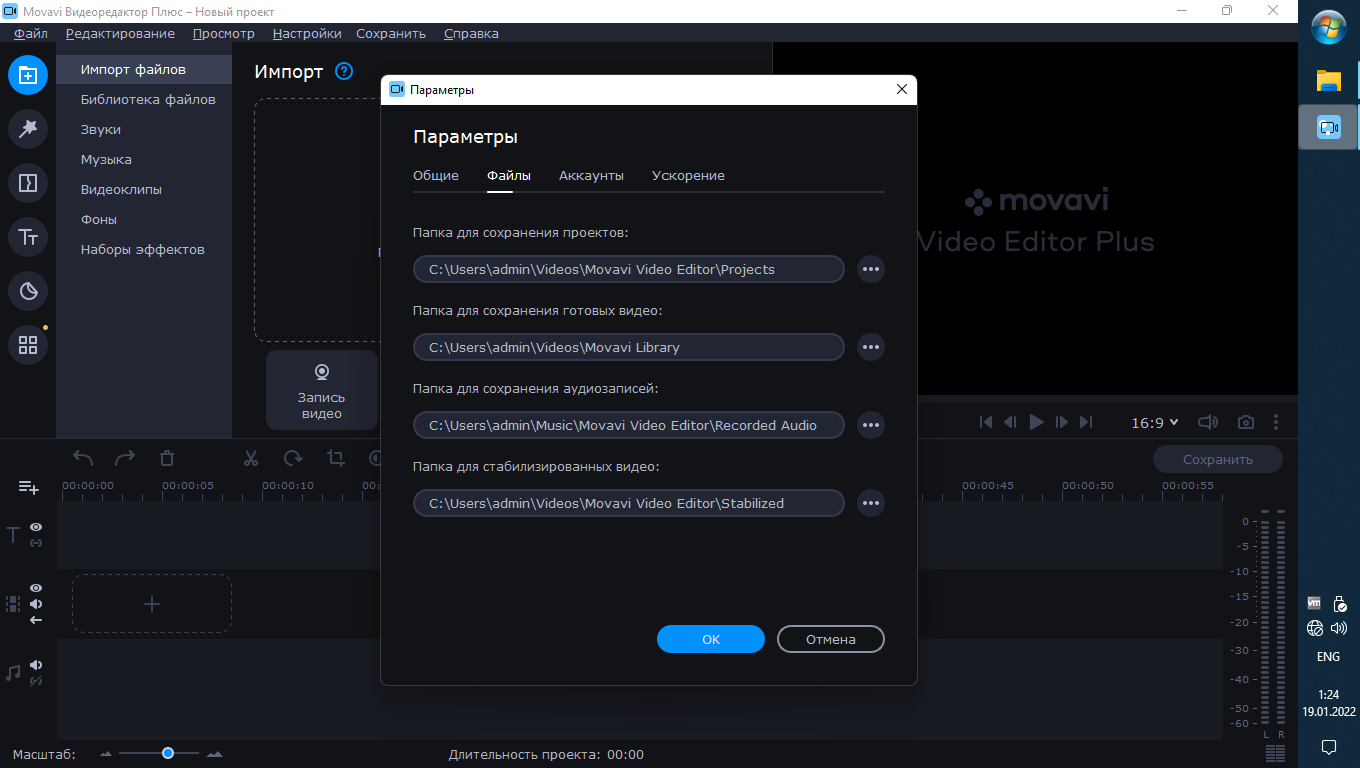Open the Titles panel icon
Image resolution: width=1360 pixels, height=768 pixels.
pos(28,237)
